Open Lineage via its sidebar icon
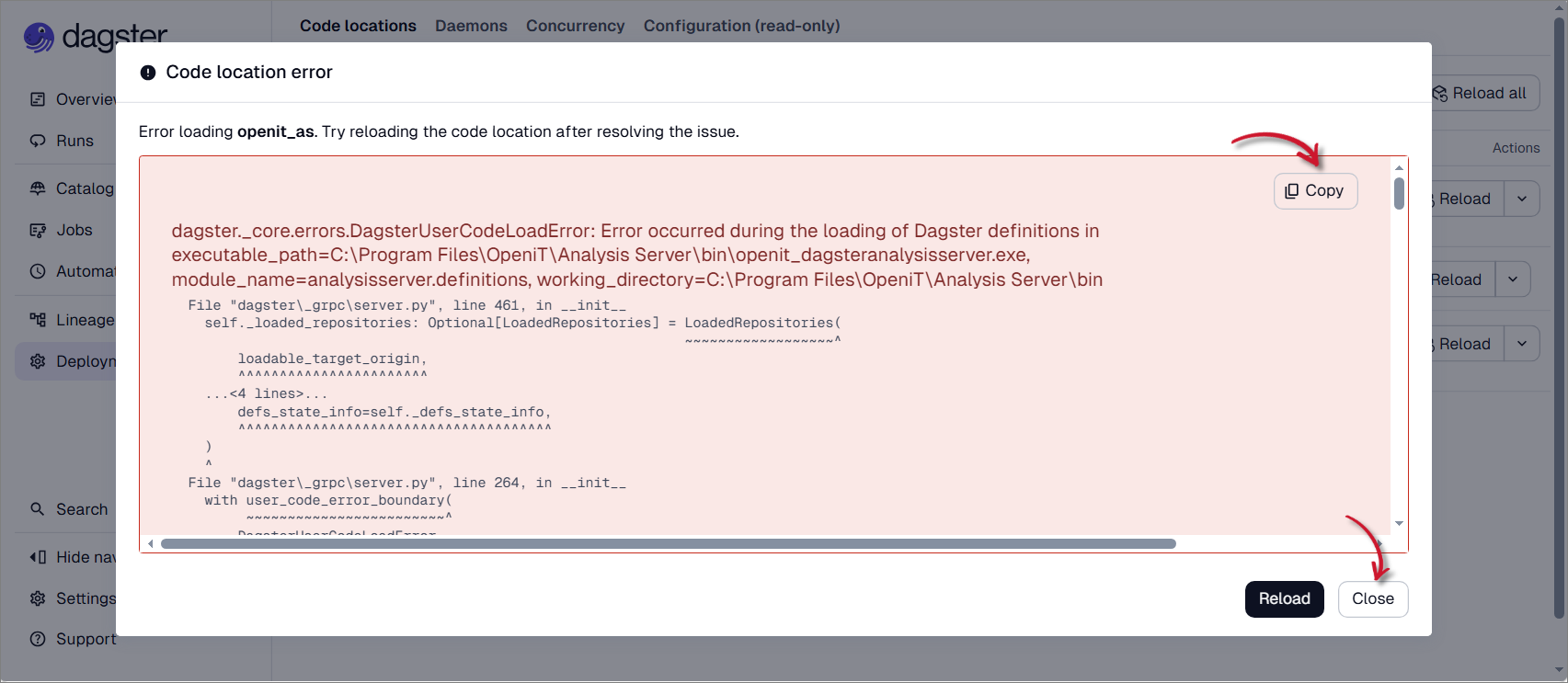Viewport: 1568px width, 683px height. click(38, 320)
